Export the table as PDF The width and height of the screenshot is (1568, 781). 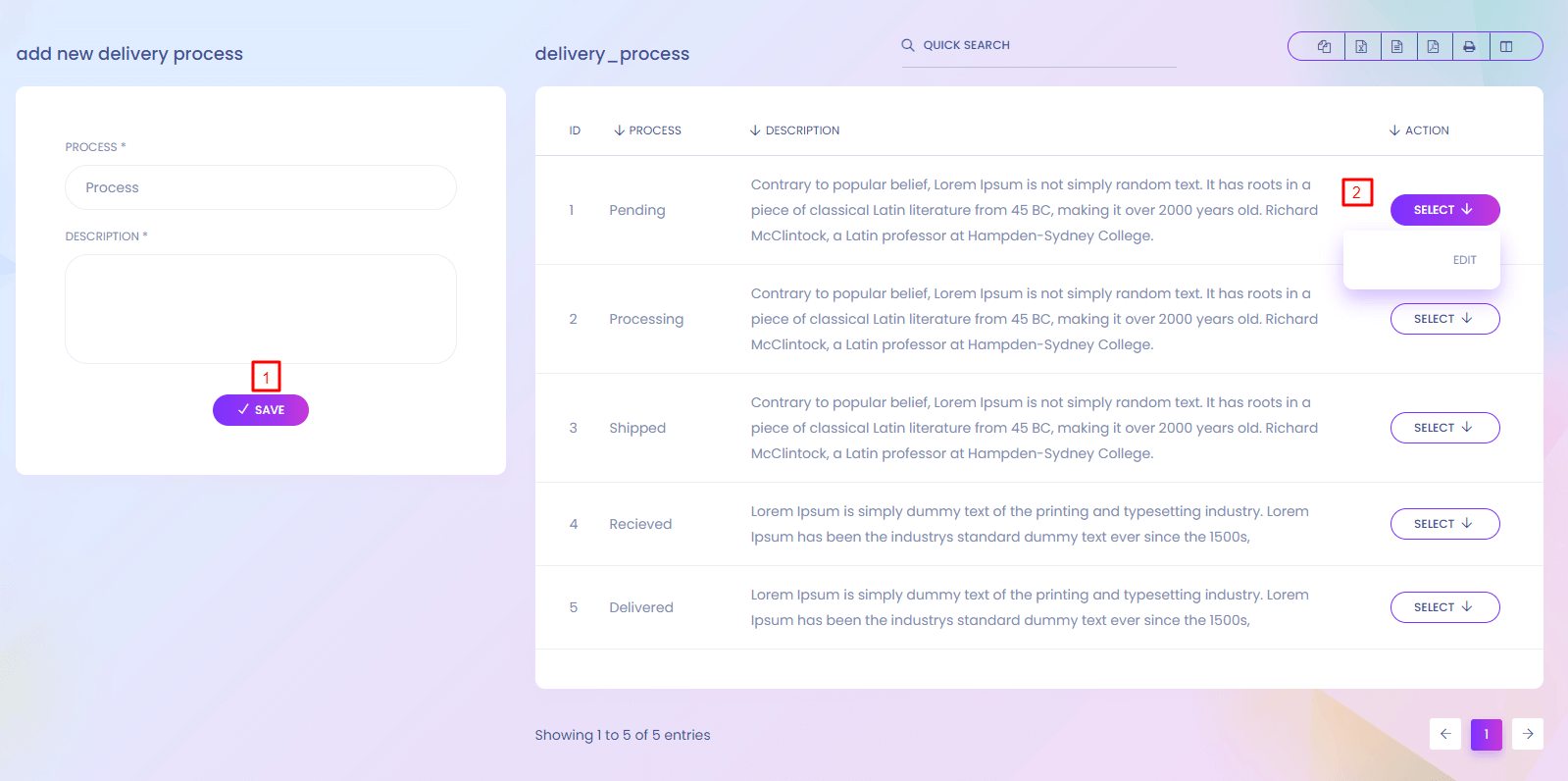tap(1434, 46)
